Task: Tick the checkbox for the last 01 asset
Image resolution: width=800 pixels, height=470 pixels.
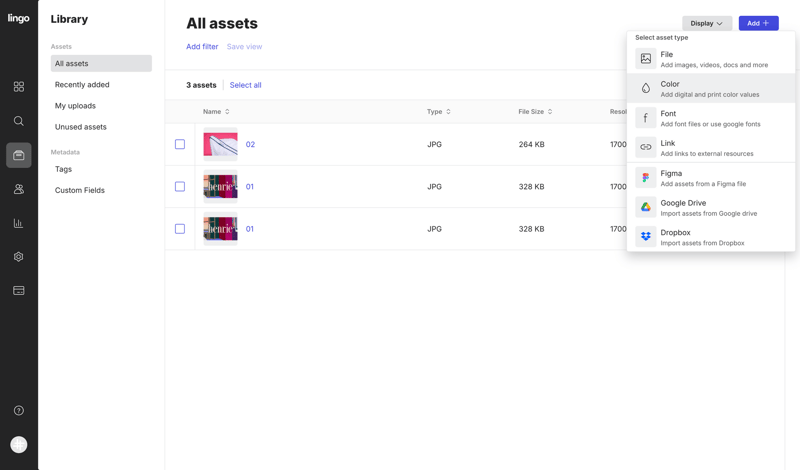Action: pyautogui.click(x=180, y=229)
